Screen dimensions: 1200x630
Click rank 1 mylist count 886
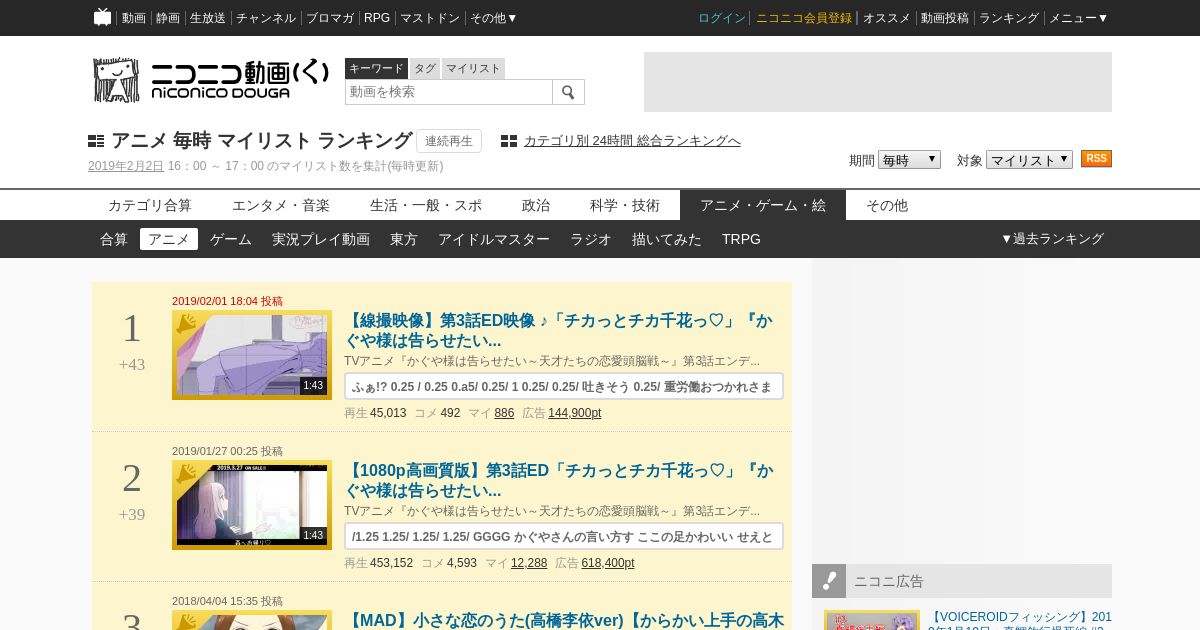coord(504,413)
